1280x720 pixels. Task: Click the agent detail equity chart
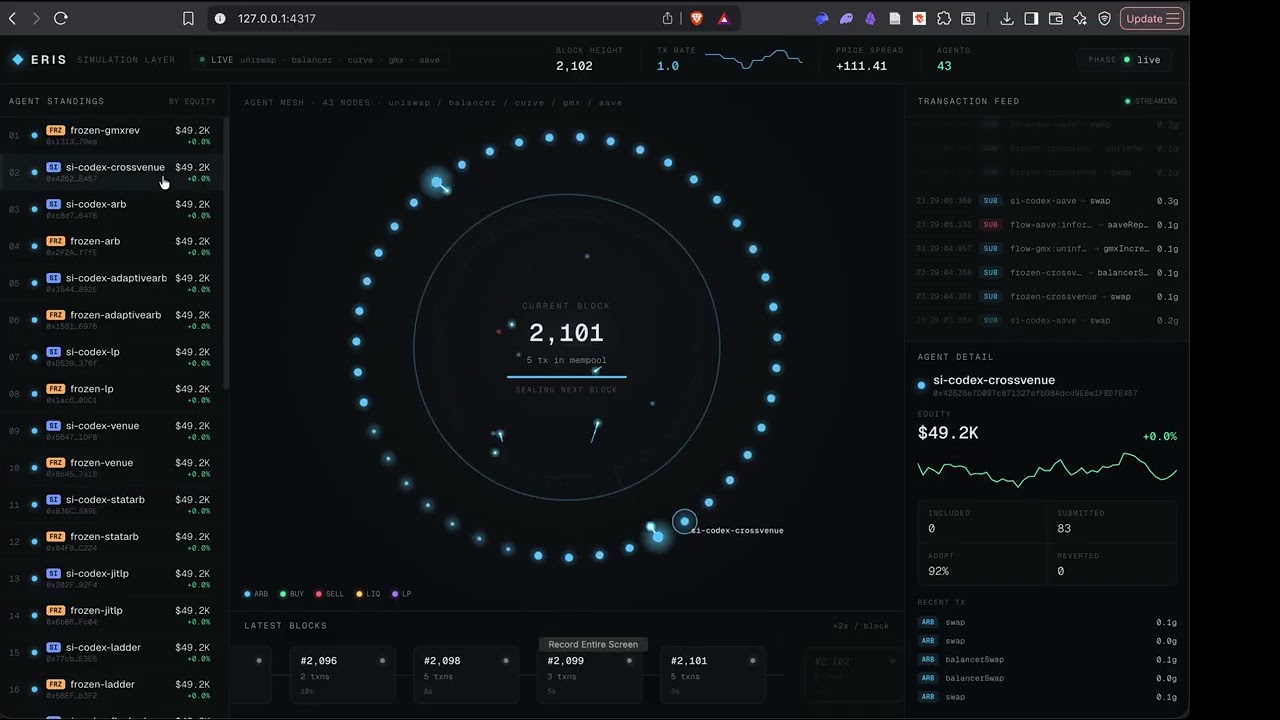point(1047,469)
